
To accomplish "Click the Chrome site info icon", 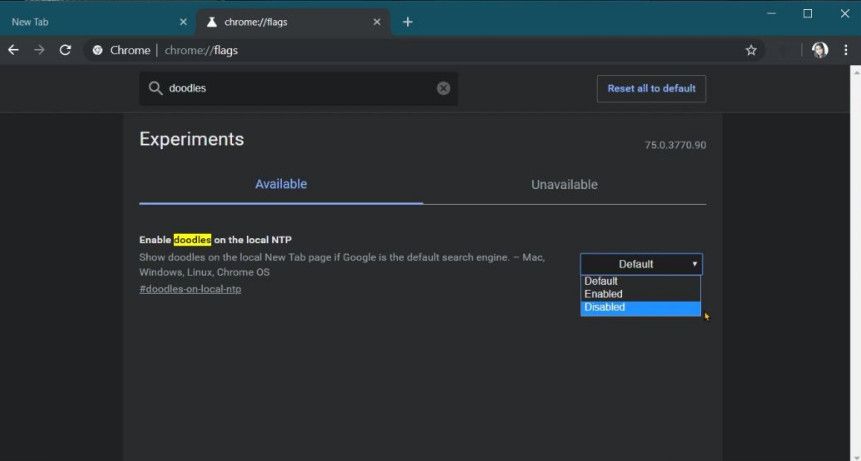I will coord(97,50).
